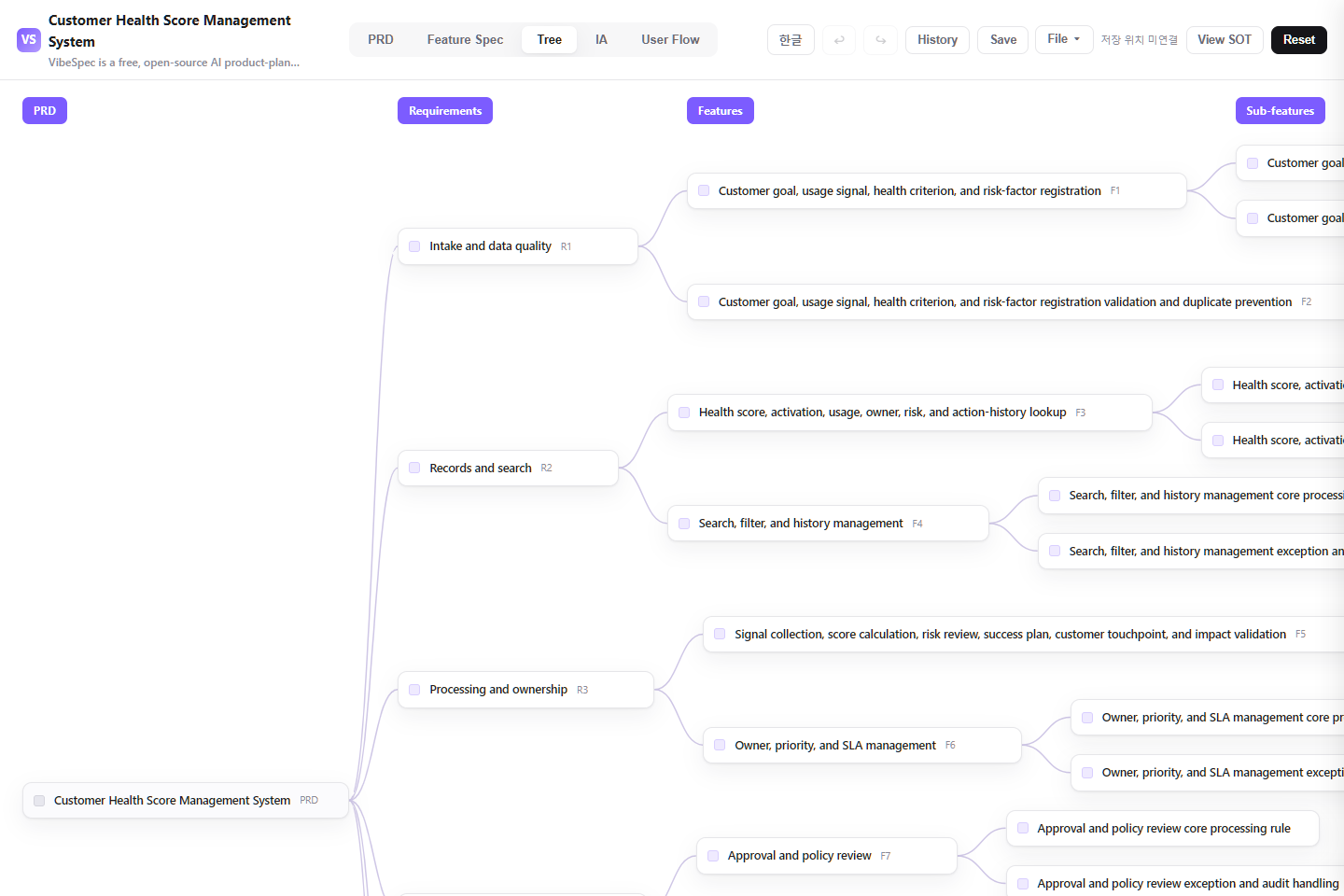Image resolution: width=1344 pixels, height=896 pixels.
Task: Select the Owner, priority, and SLA management node
Action: [x=862, y=746]
